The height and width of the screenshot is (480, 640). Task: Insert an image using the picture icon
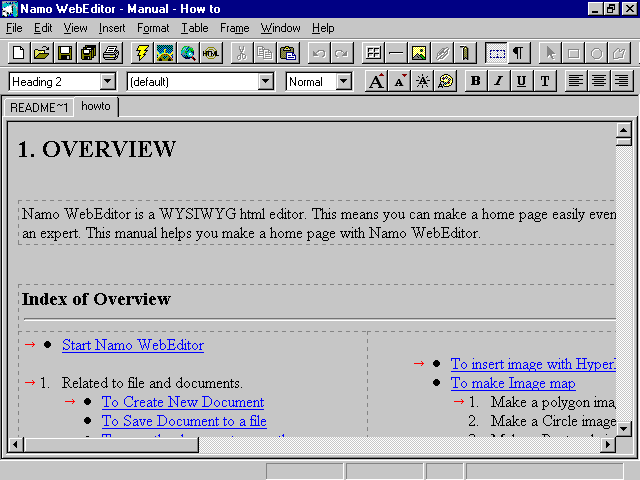coord(420,53)
